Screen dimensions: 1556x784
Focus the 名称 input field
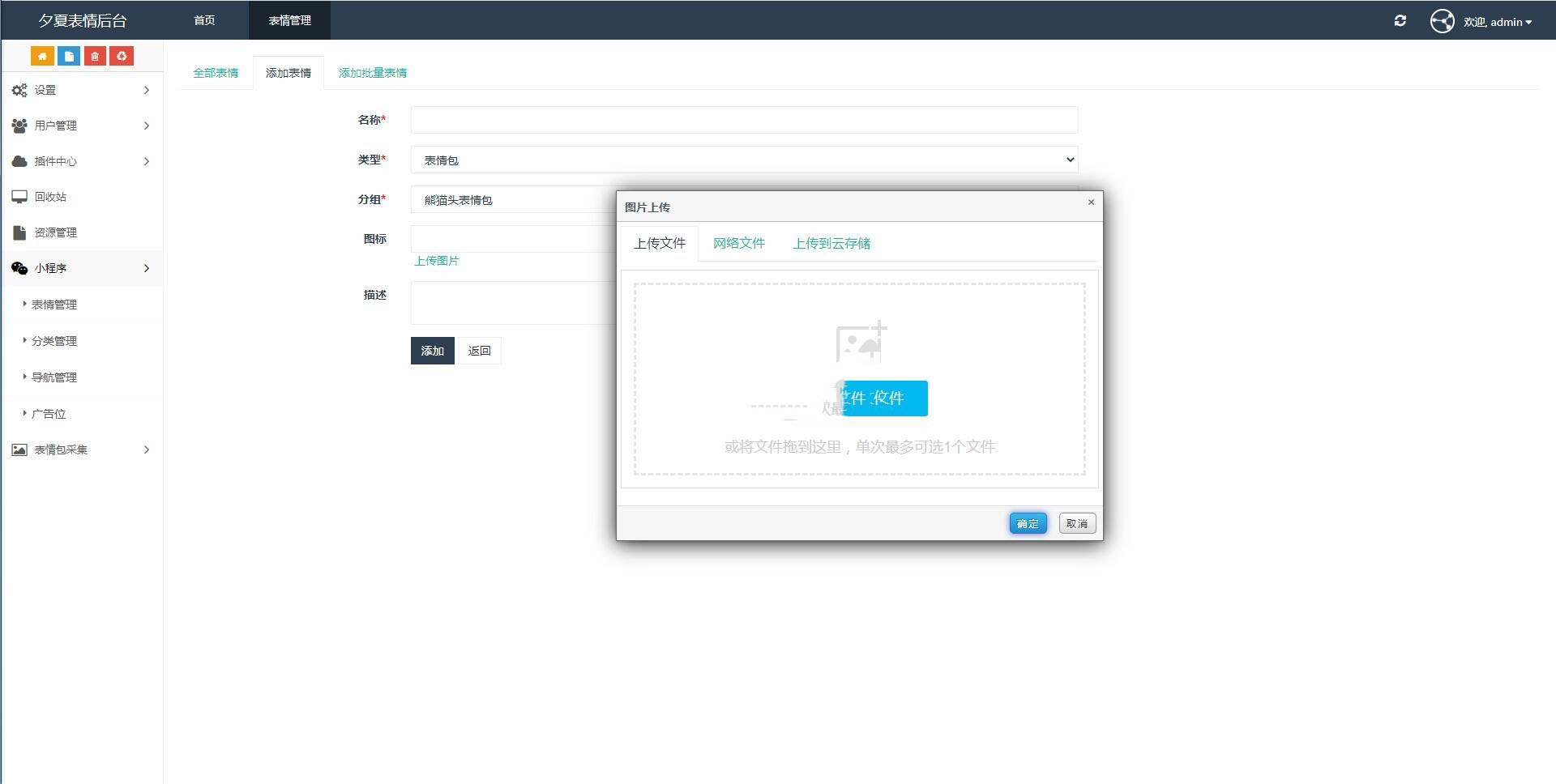[x=744, y=120]
